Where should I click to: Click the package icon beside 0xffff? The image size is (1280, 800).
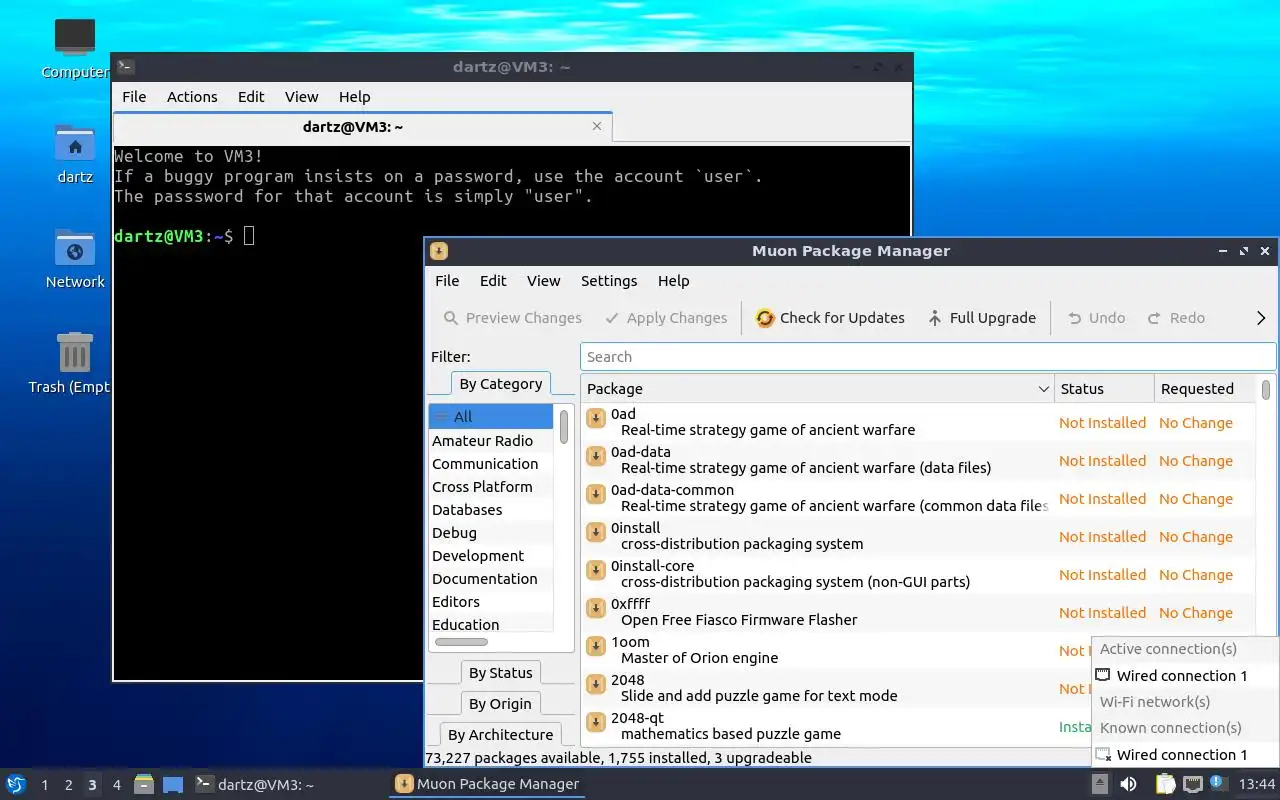pyautogui.click(x=596, y=608)
